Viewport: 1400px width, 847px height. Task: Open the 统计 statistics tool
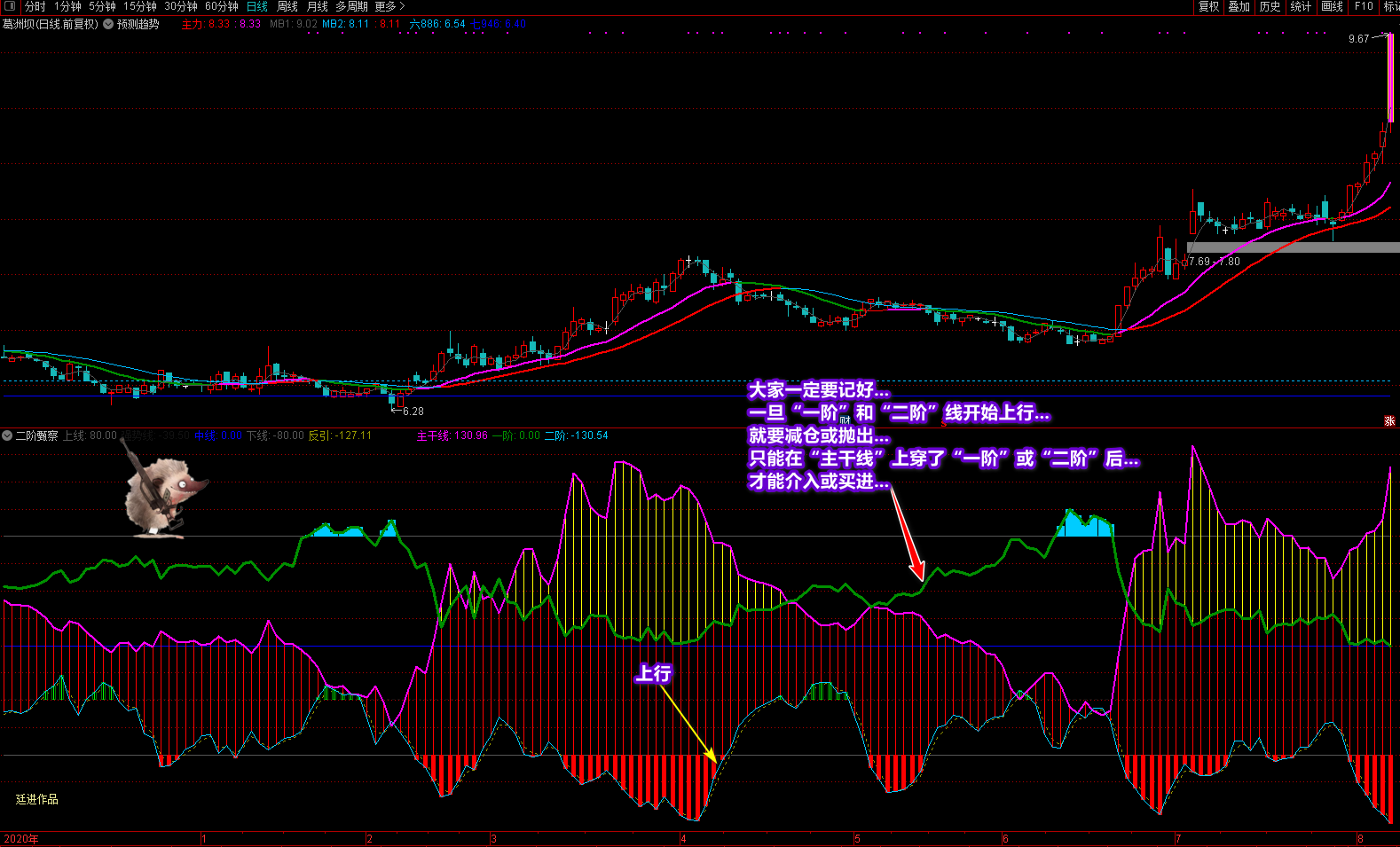point(1301,6)
